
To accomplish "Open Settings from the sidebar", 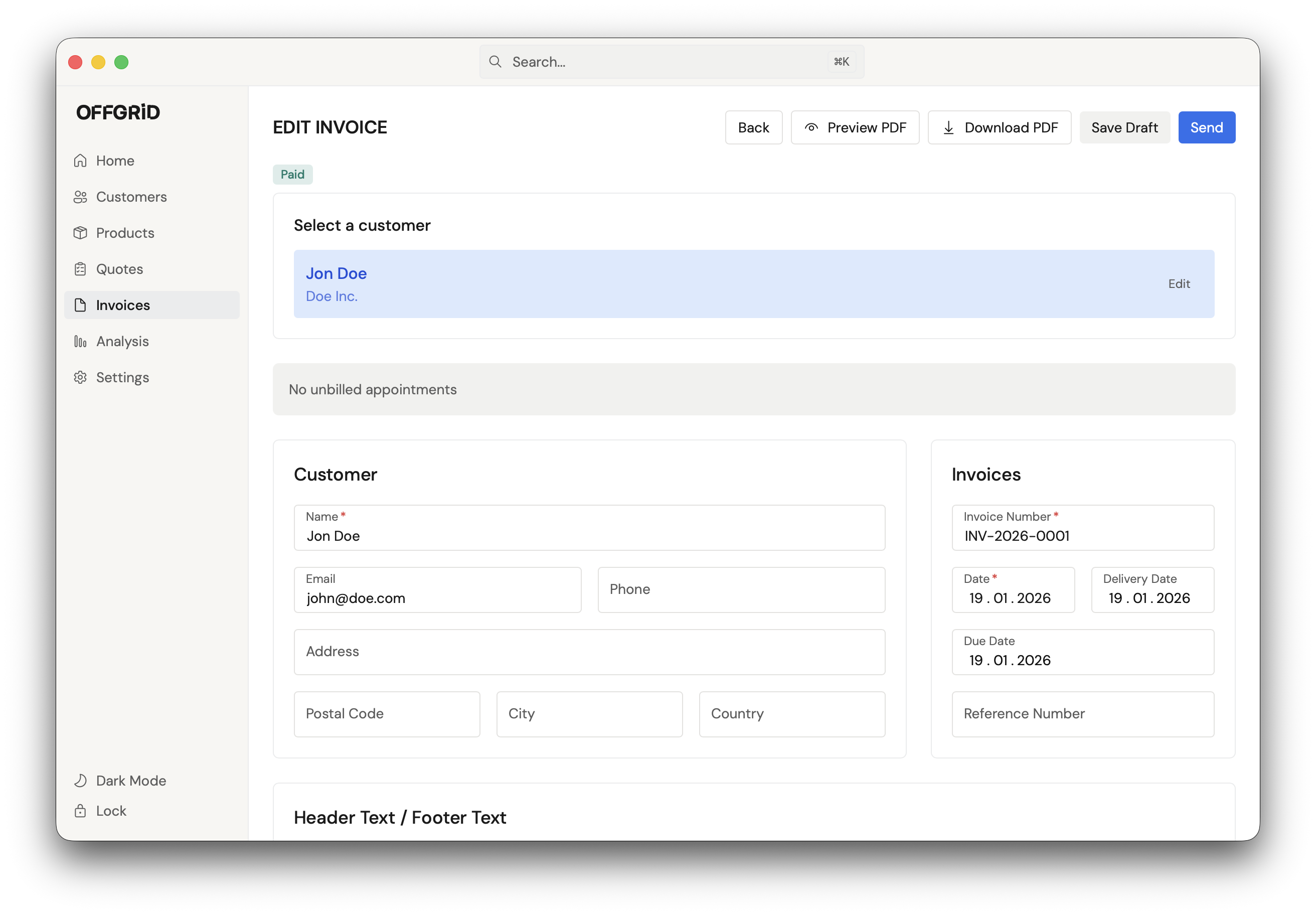I will tap(123, 377).
